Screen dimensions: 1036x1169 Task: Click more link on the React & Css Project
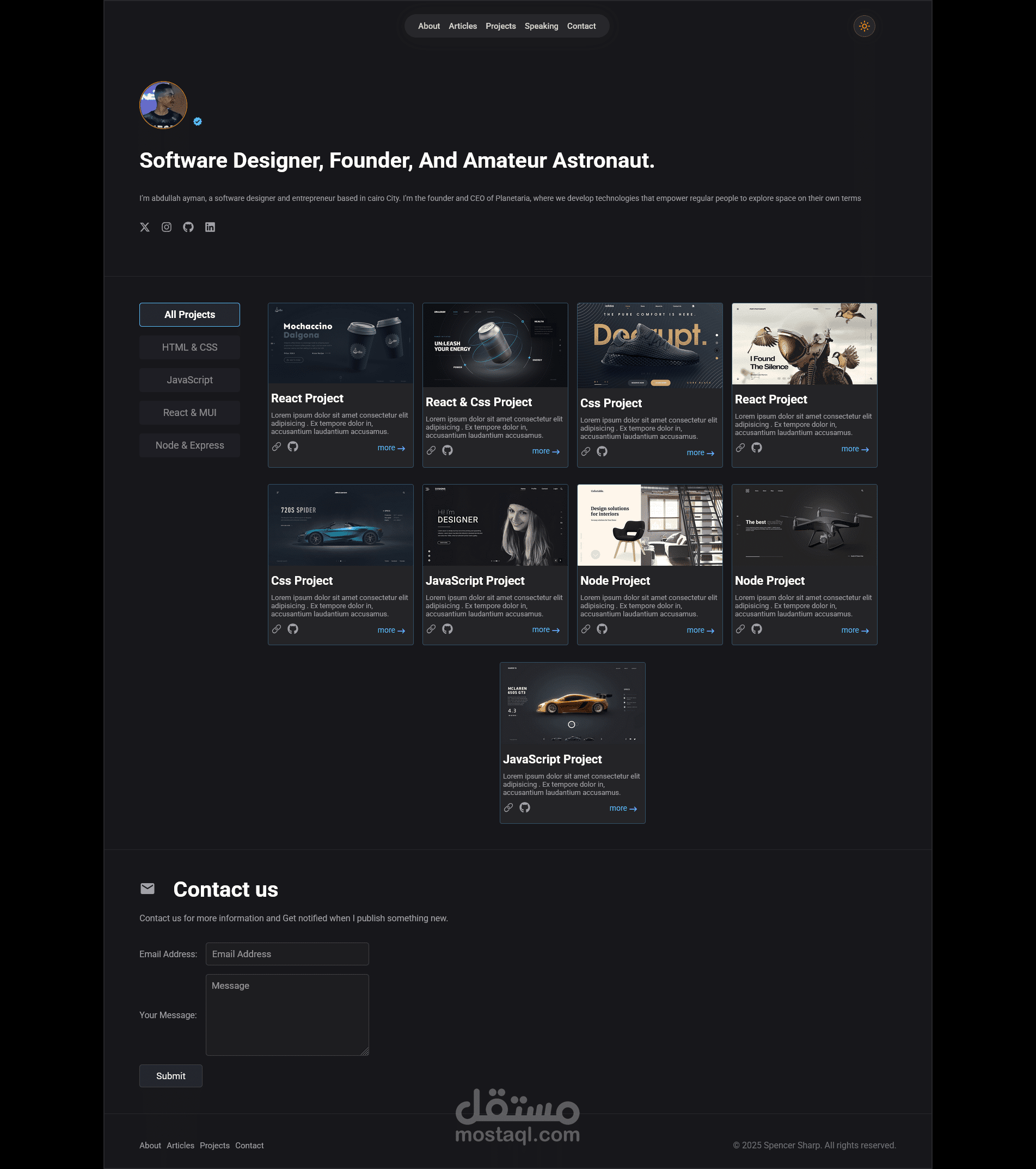545,451
